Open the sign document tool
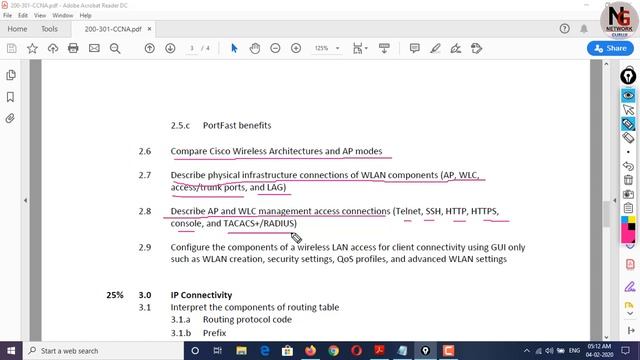 (x=456, y=49)
